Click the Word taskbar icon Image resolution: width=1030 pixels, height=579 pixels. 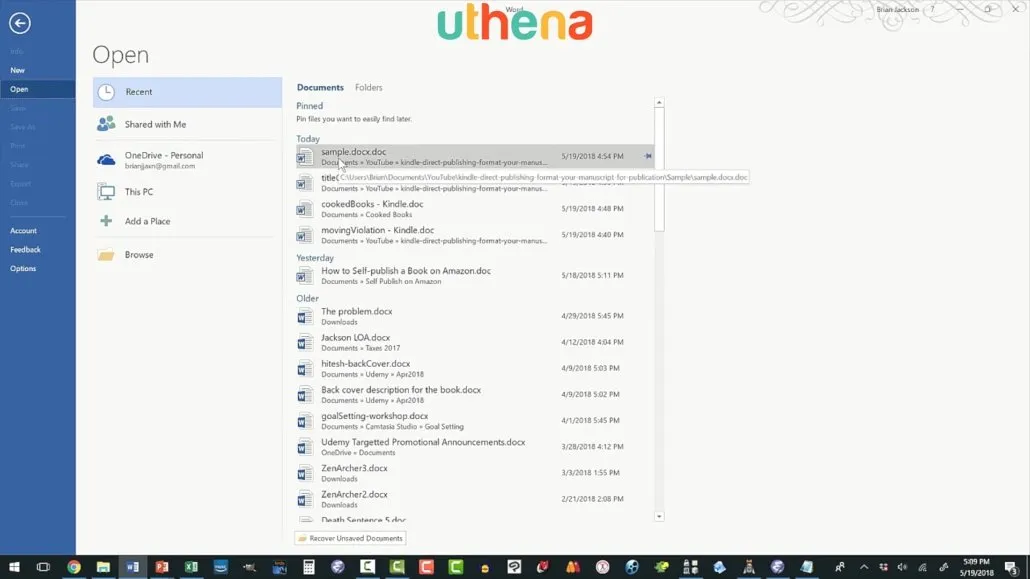(x=133, y=567)
